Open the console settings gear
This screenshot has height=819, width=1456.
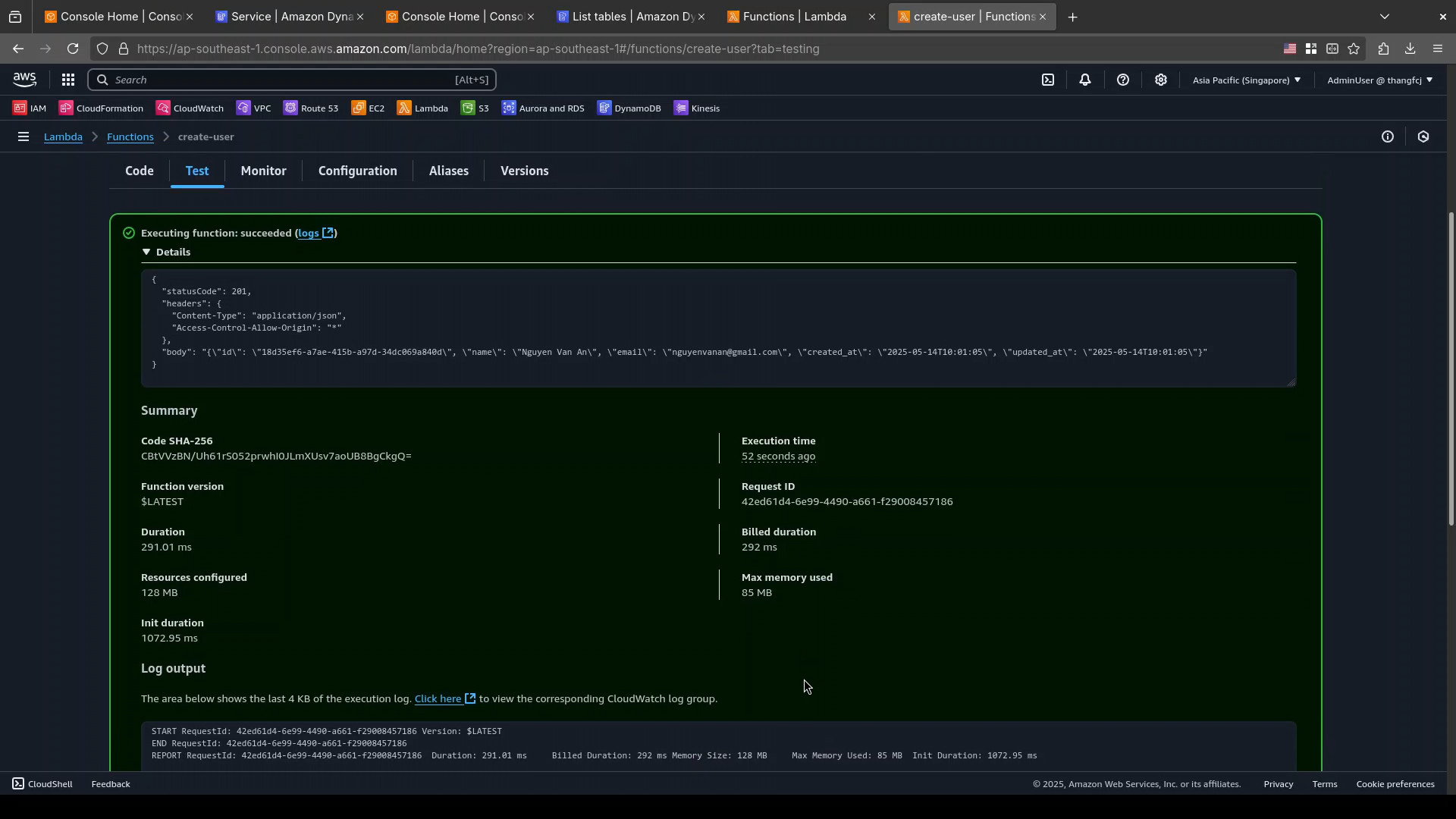[x=1161, y=80]
